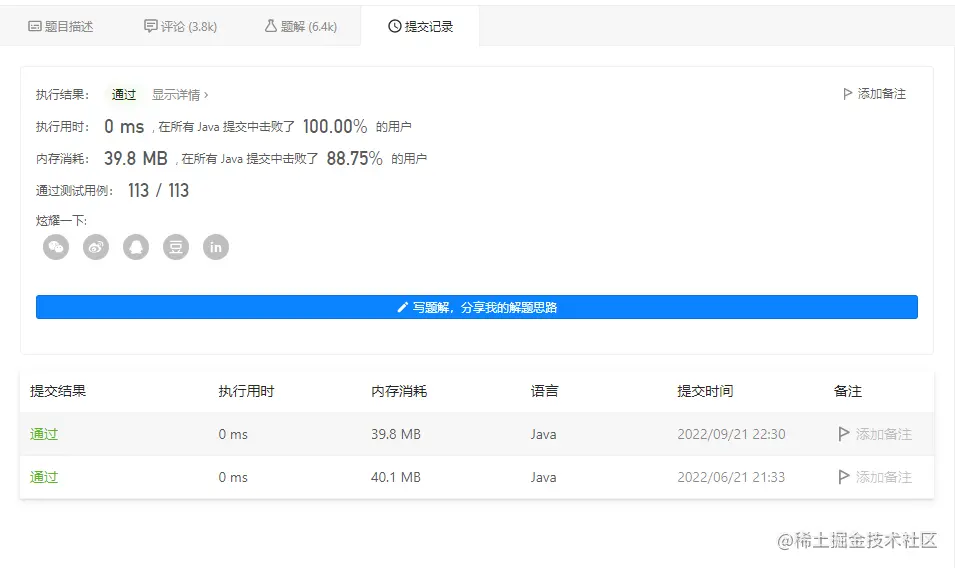Expand 显示详情 for the result
Image resolution: width=955 pixels, height=568 pixels.
click(180, 94)
